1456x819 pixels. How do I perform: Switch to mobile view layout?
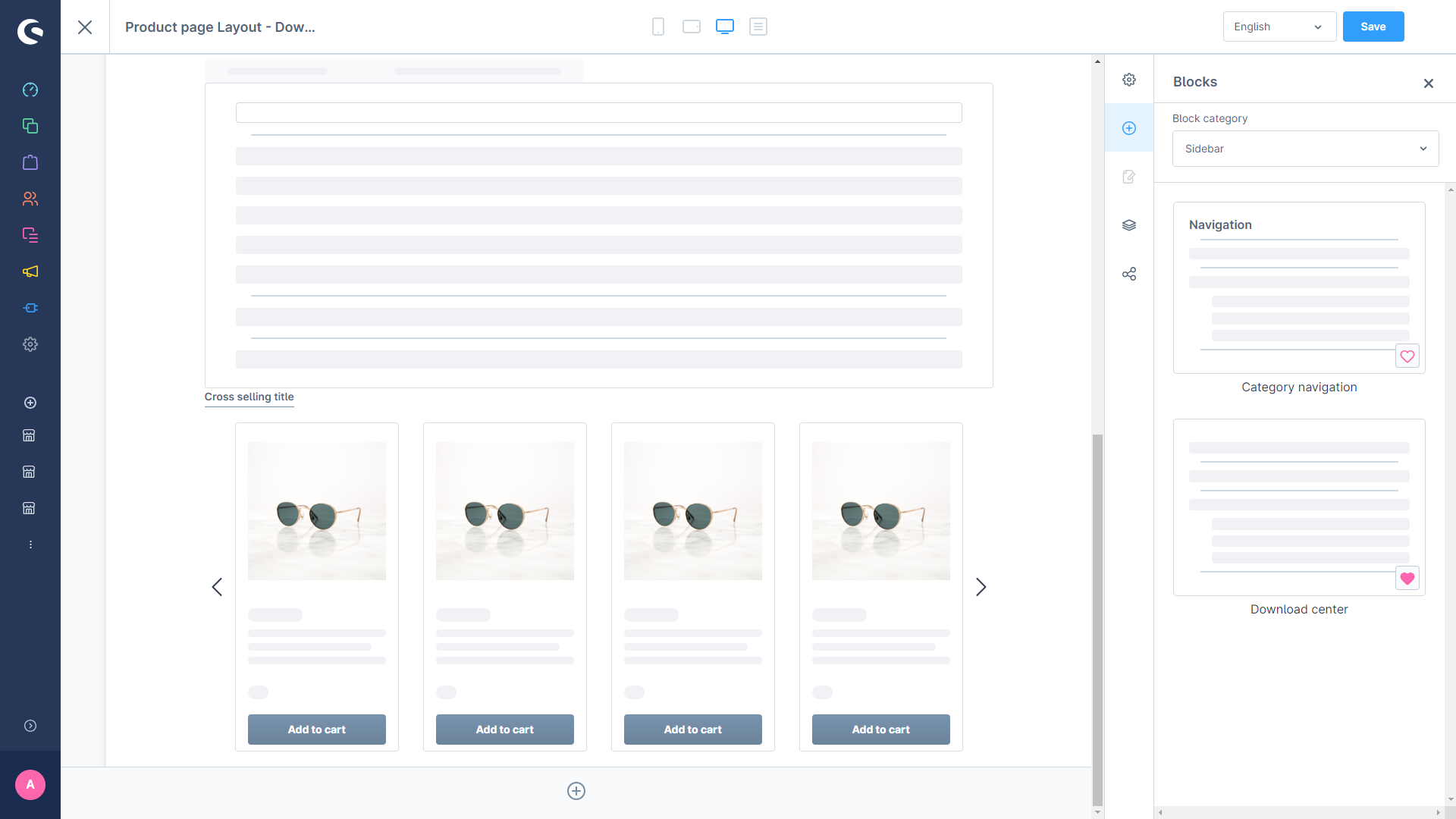coord(658,27)
